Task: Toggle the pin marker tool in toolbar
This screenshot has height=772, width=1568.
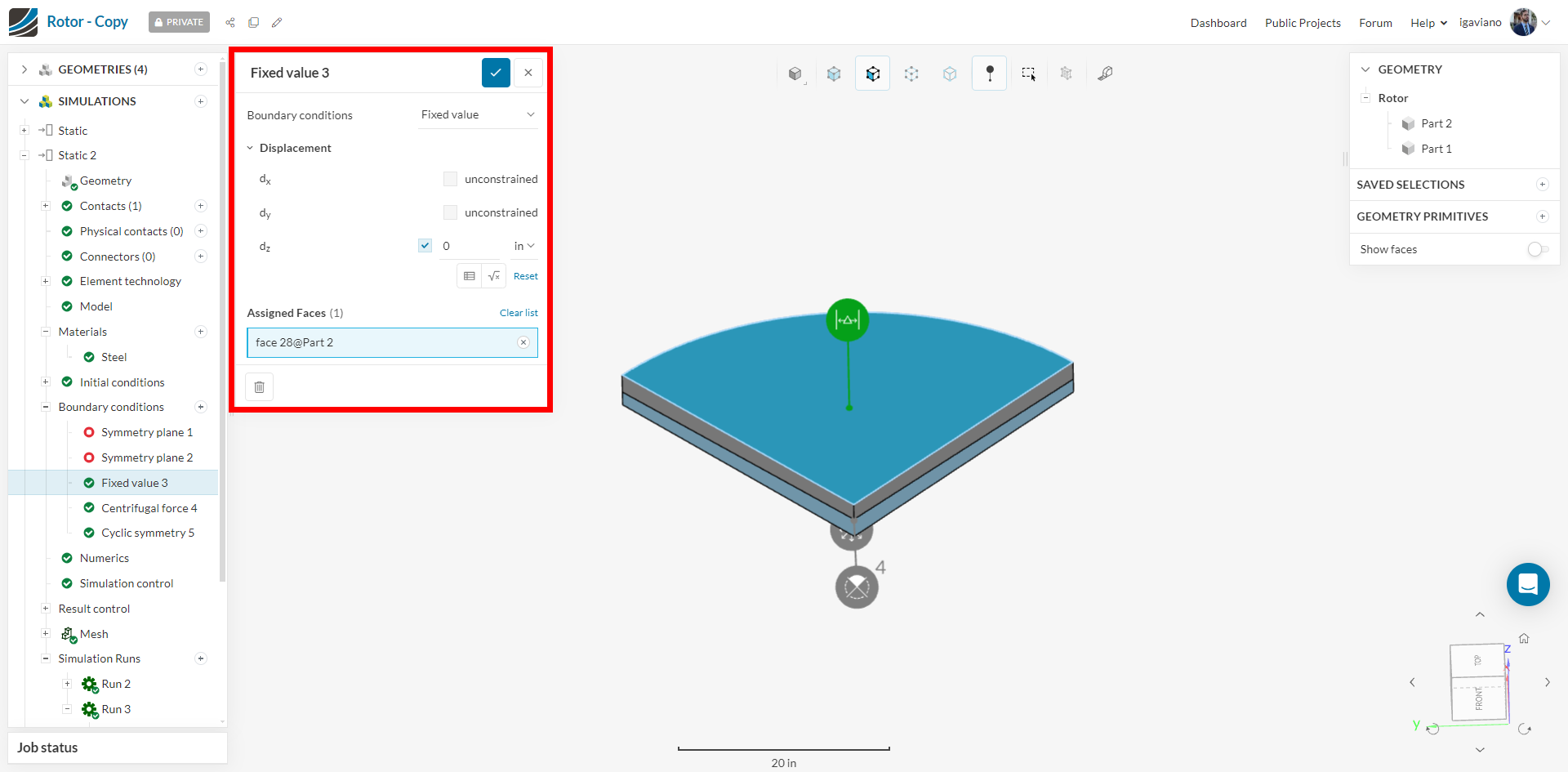Action: [990, 74]
